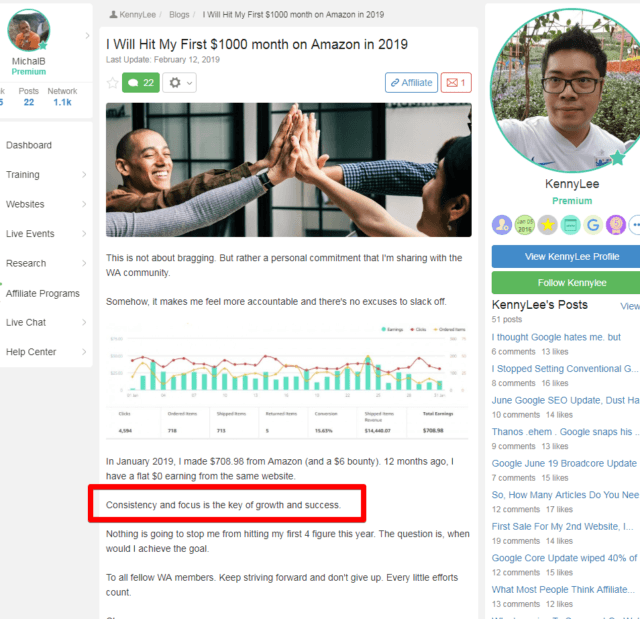Open post 'What Most People Think Affiliate...'
Image resolution: width=640 pixels, height=619 pixels.
point(563,590)
